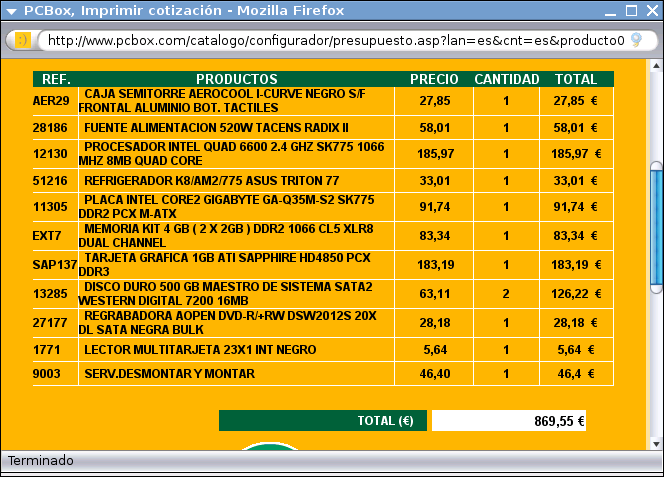Select reference SAP137
664x477 pixels.
55,265
